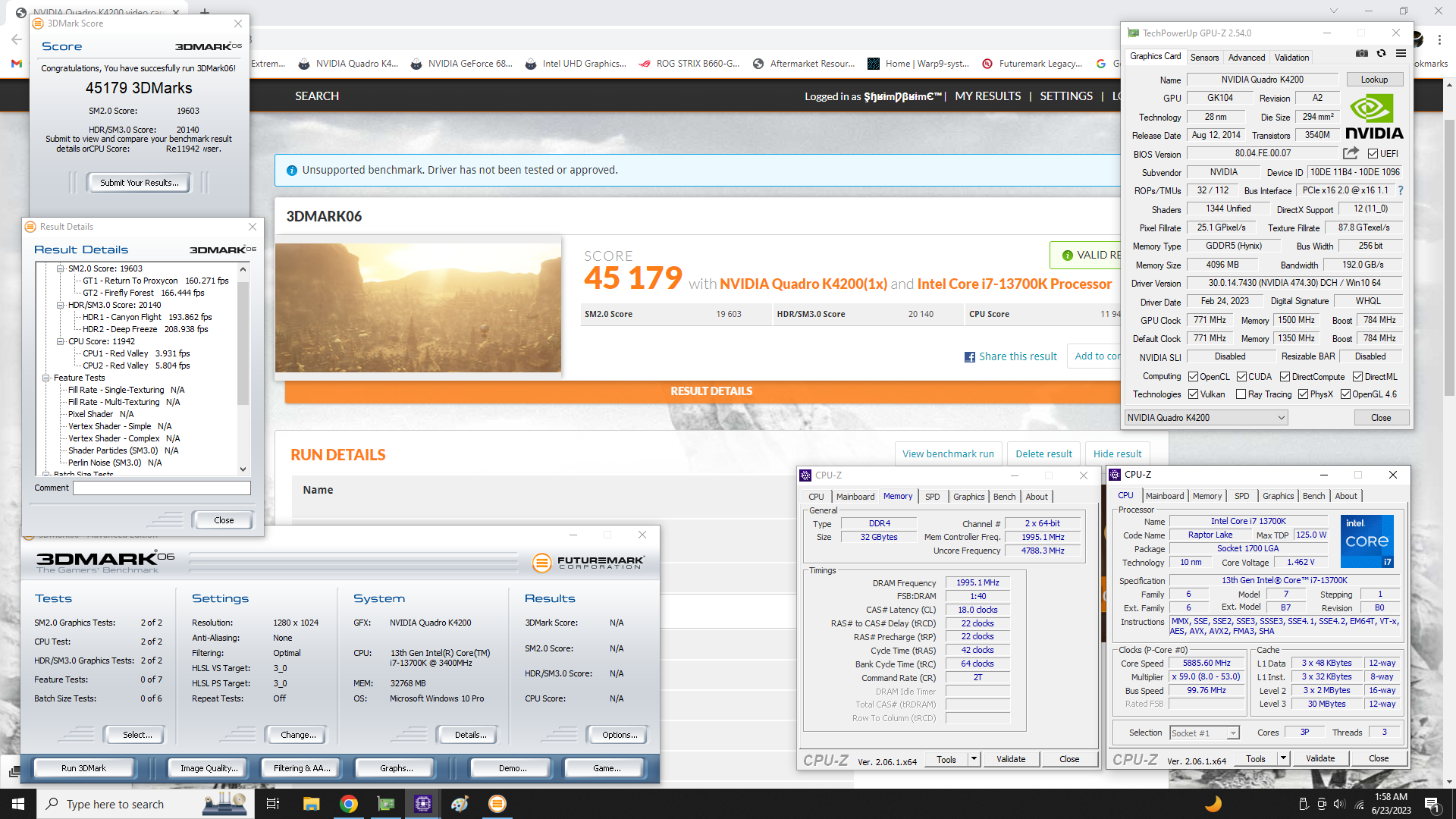This screenshot has width=1456, height=819.
Task: Click the NVIDIA logo in GPU-Z
Action: pyautogui.click(x=1374, y=117)
